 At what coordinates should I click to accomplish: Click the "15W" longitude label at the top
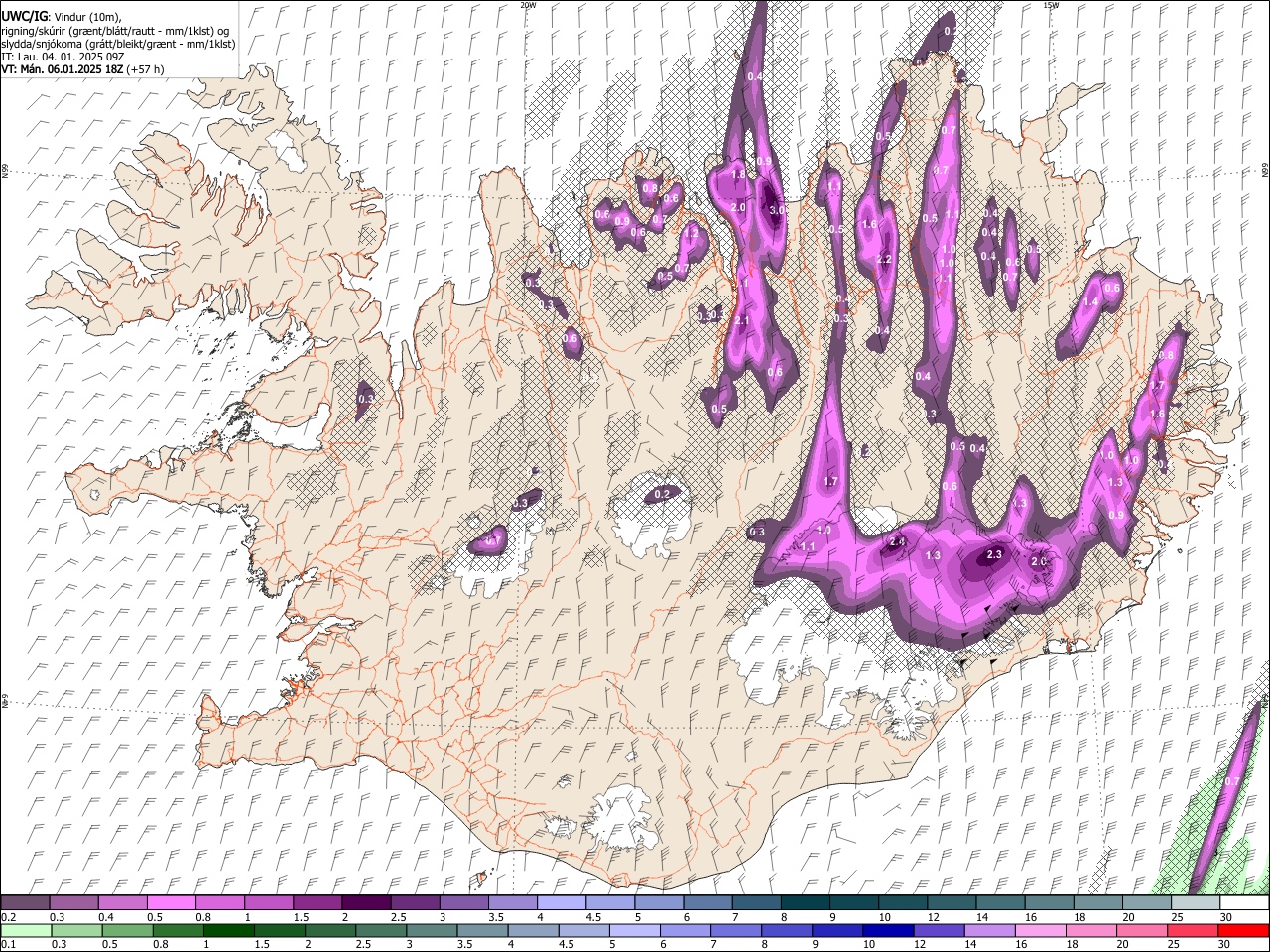pyautogui.click(x=1050, y=5)
